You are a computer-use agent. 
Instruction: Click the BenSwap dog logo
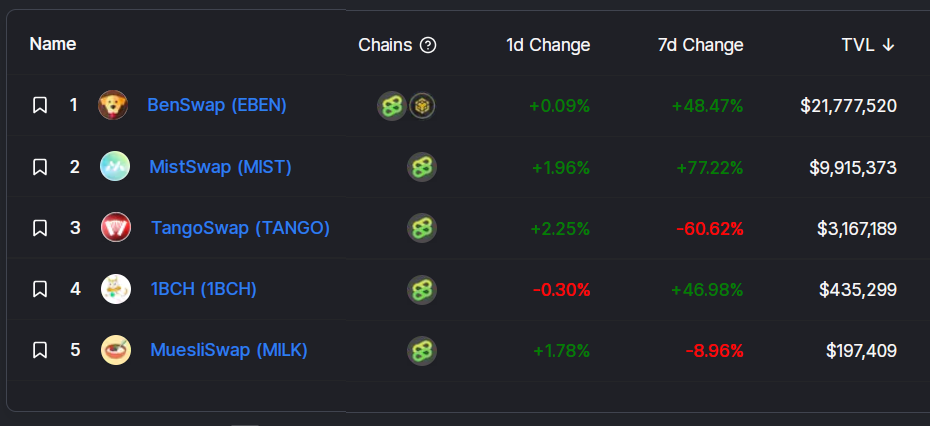(x=113, y=105)
